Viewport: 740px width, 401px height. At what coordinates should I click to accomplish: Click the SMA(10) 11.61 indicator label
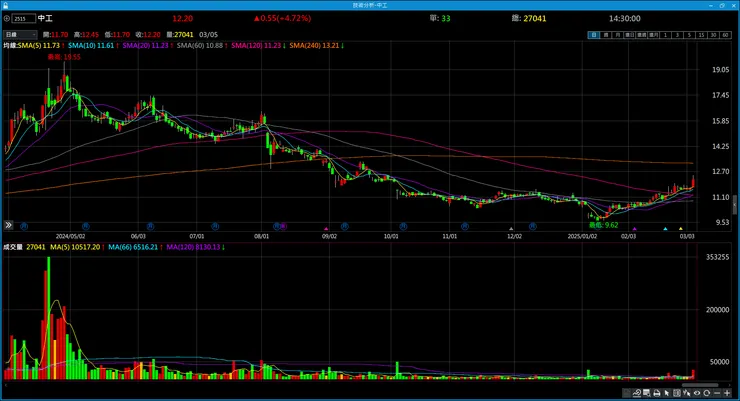pyautogui.click(x=92, y=46)
